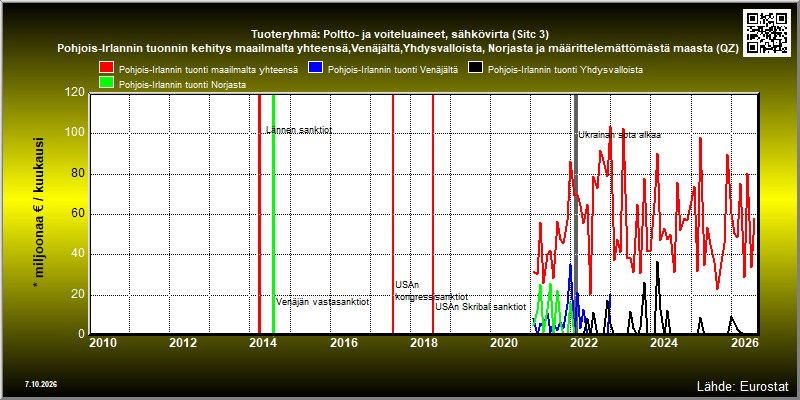The width and height of the screenshot is (800, 400).
Task: Click the y-axis value 100
Action: coord(76,134)
